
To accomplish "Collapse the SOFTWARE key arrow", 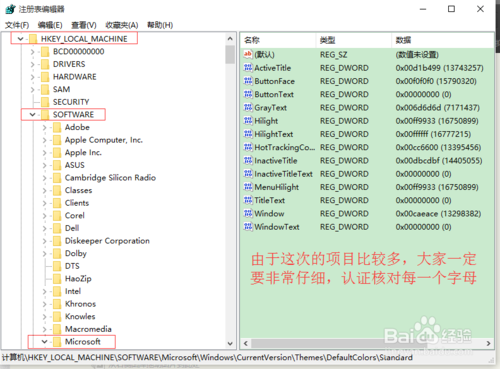I will coord(32,115).
